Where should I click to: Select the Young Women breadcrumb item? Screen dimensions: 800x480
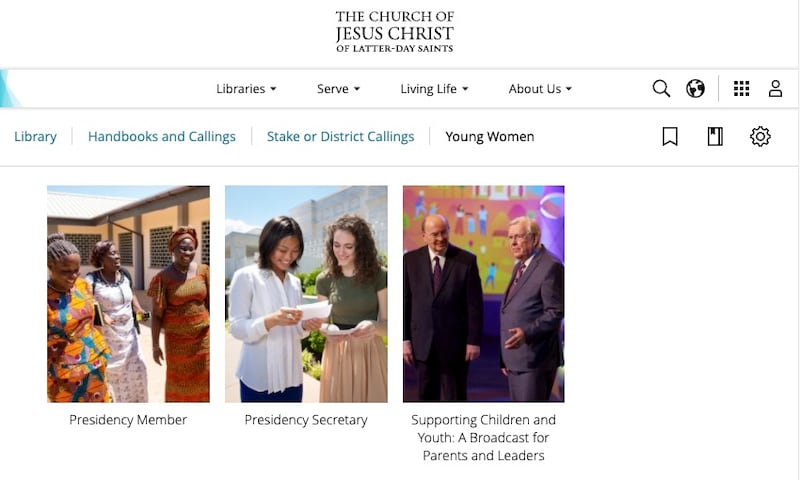click(x=490, y=137)
